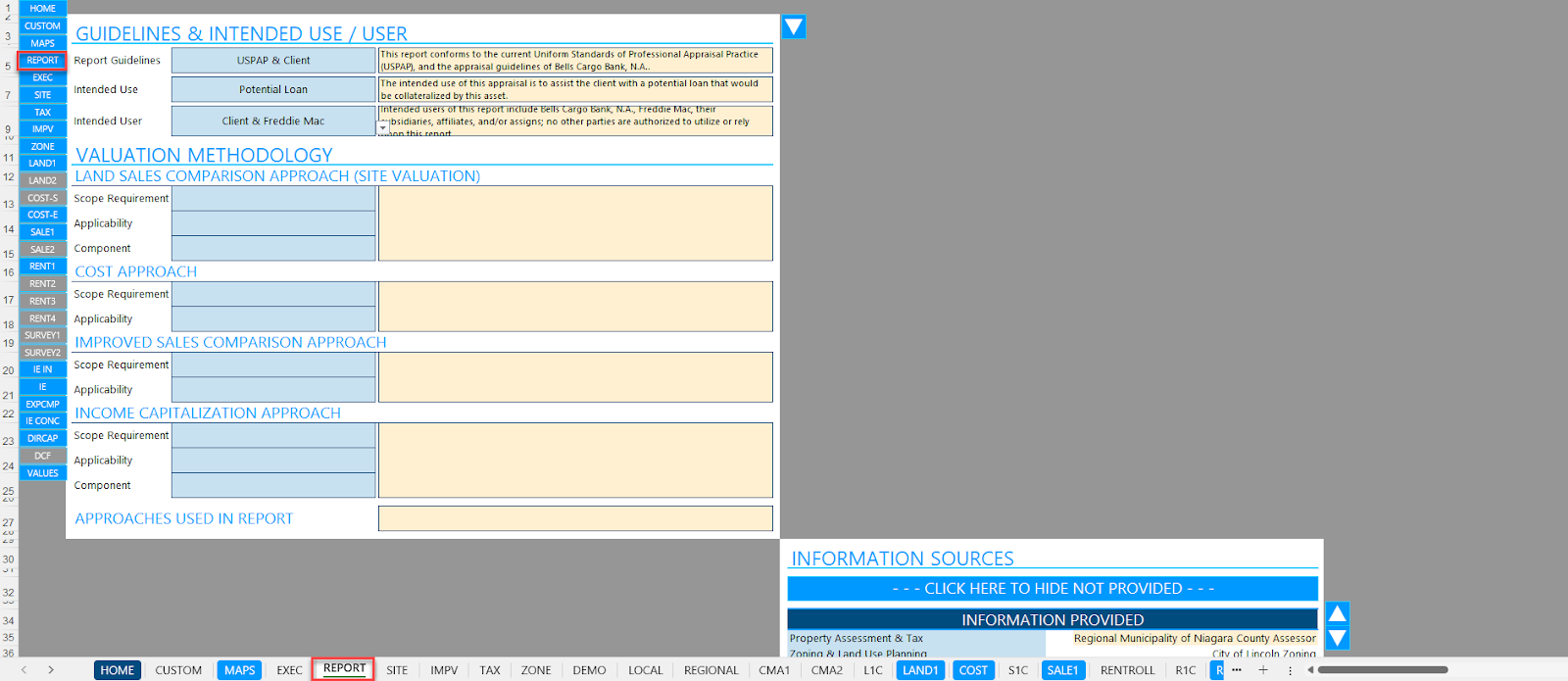
Task: Click the sidebar DIRCAP button
Action: tap(42, 438)
